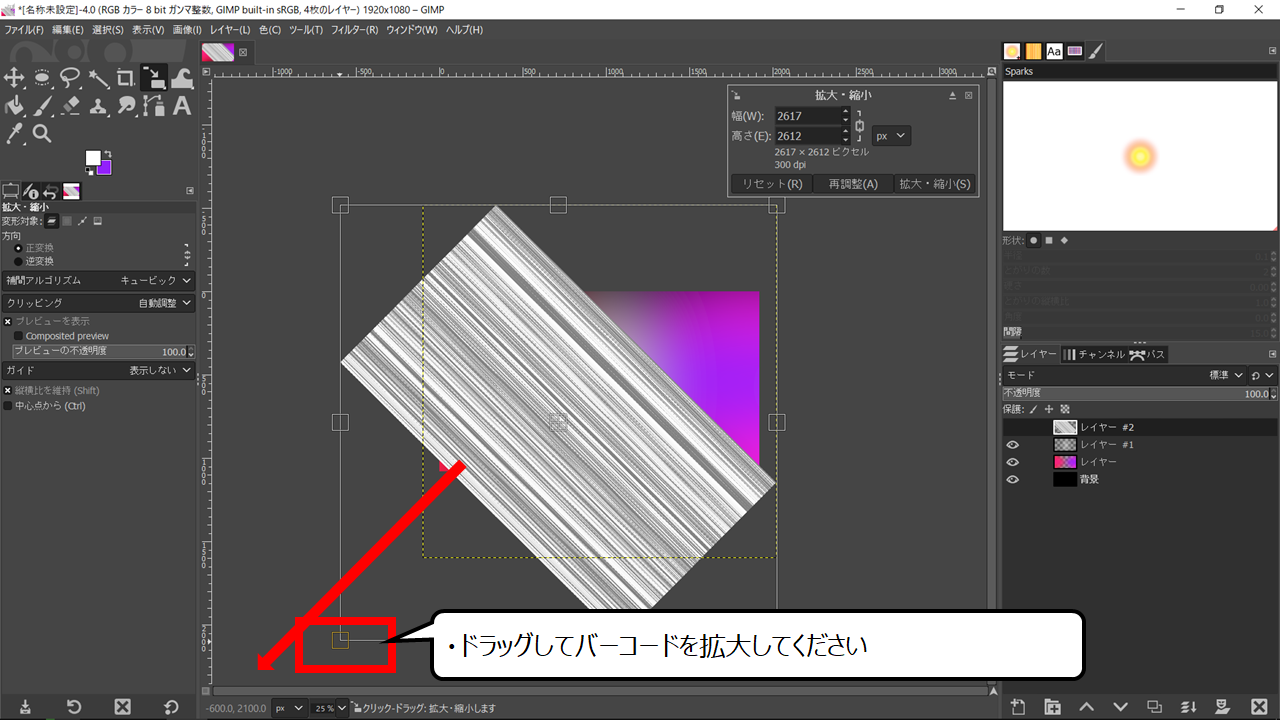Open ファイル(F) menu
Viewport: 1280px width, 720px height.
(x=24, y=30)
